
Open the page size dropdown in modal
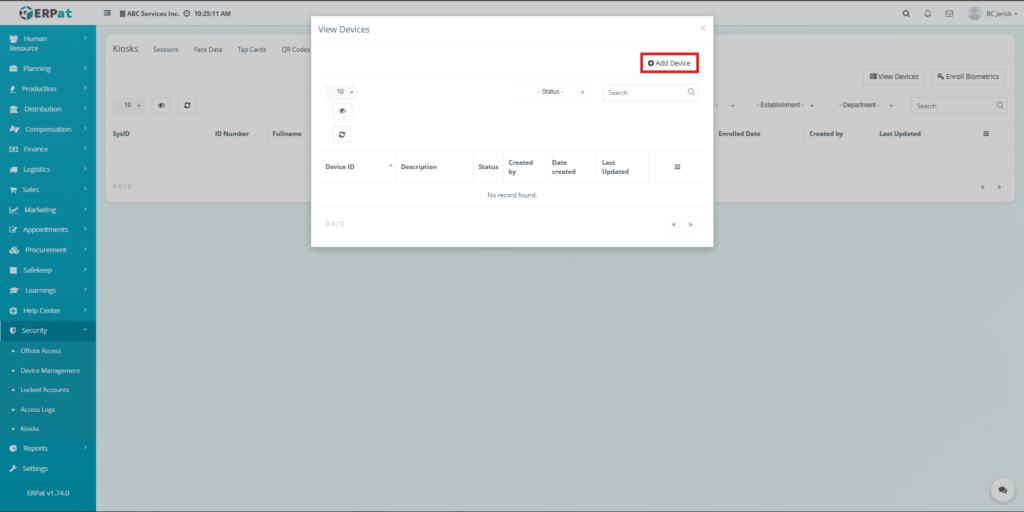click(342, 92)
